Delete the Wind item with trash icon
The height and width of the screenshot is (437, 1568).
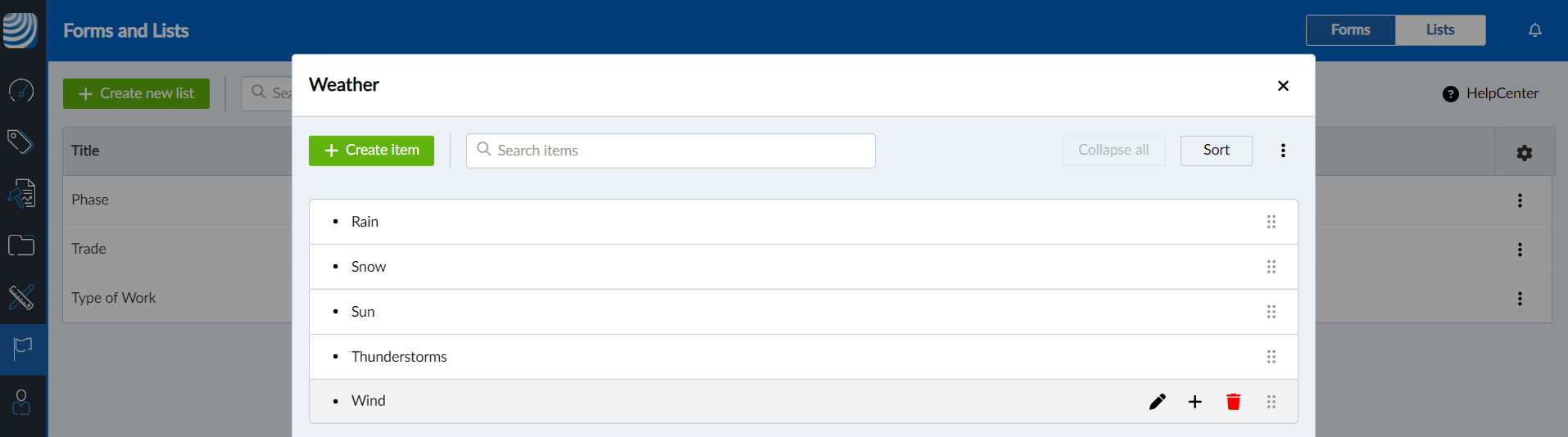click(1233, 402)
